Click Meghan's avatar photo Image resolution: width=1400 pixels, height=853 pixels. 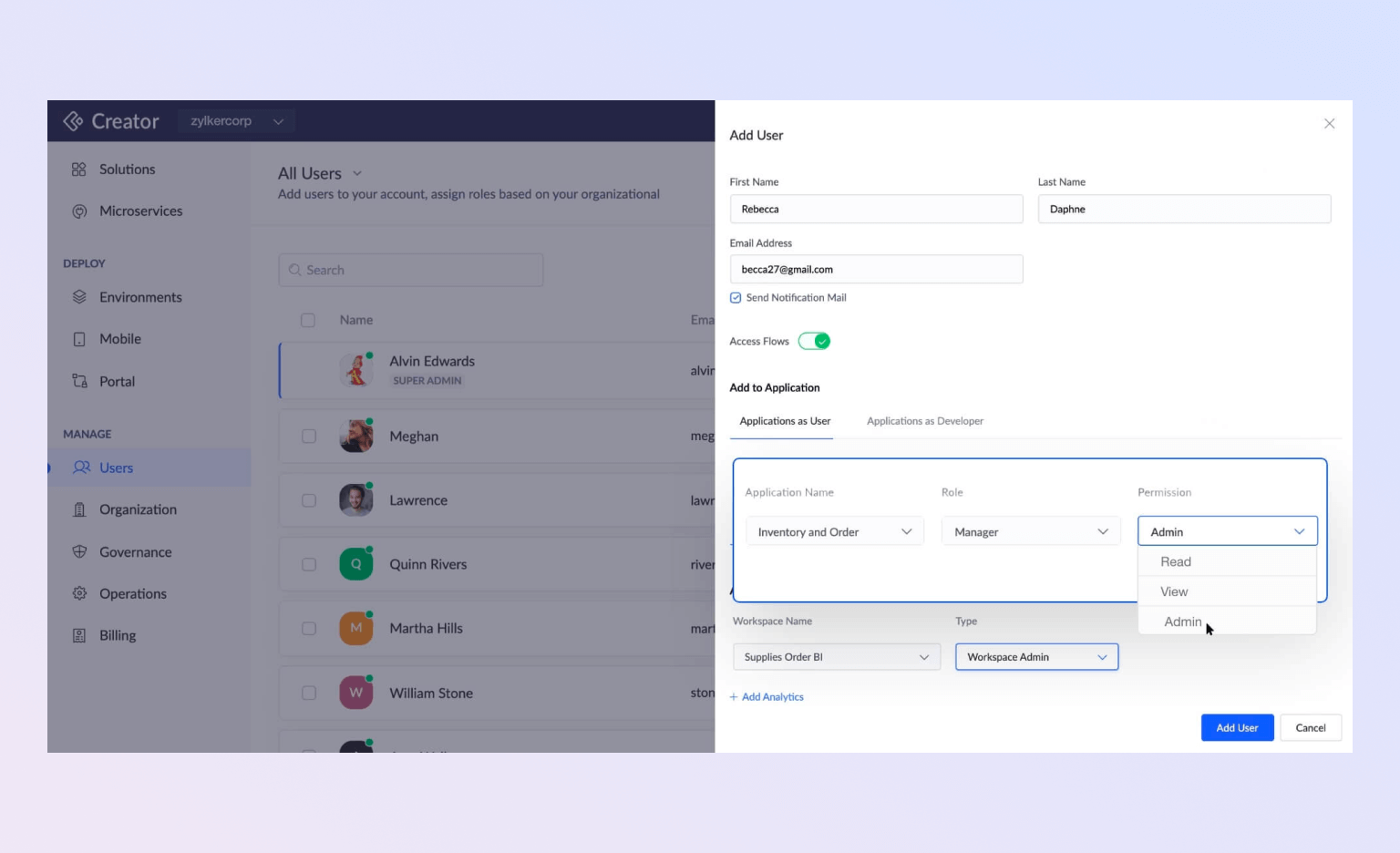pos(356,436)
